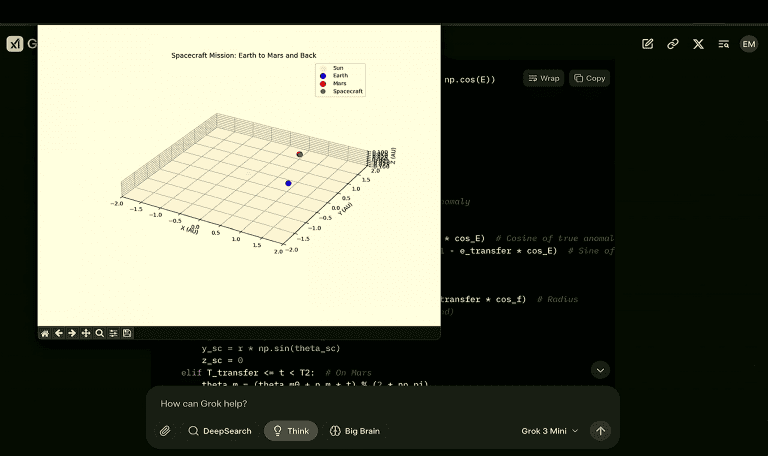Click the Home reset-view icon in plot toolbar

(x=45, y=333)
